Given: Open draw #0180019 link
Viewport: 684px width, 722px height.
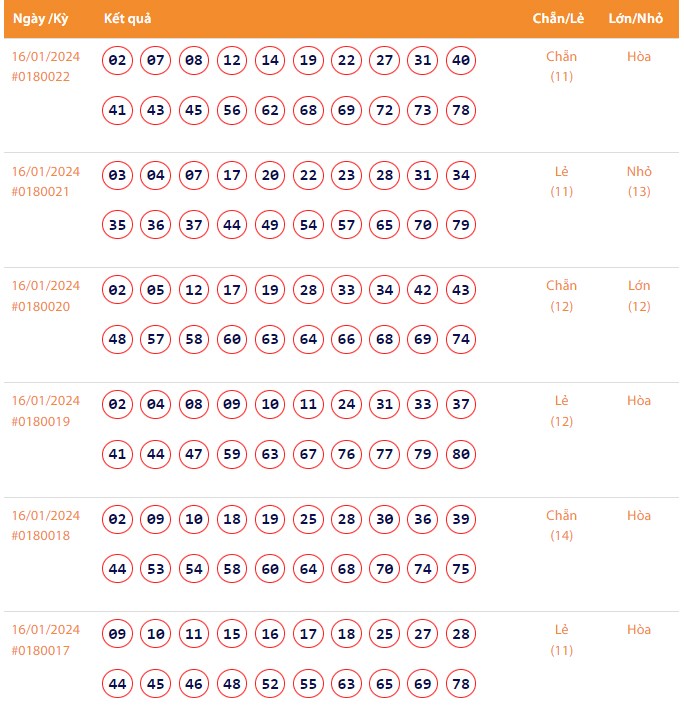Looking at the screenshot, I should pyautogui.click(x=41, y=422).
